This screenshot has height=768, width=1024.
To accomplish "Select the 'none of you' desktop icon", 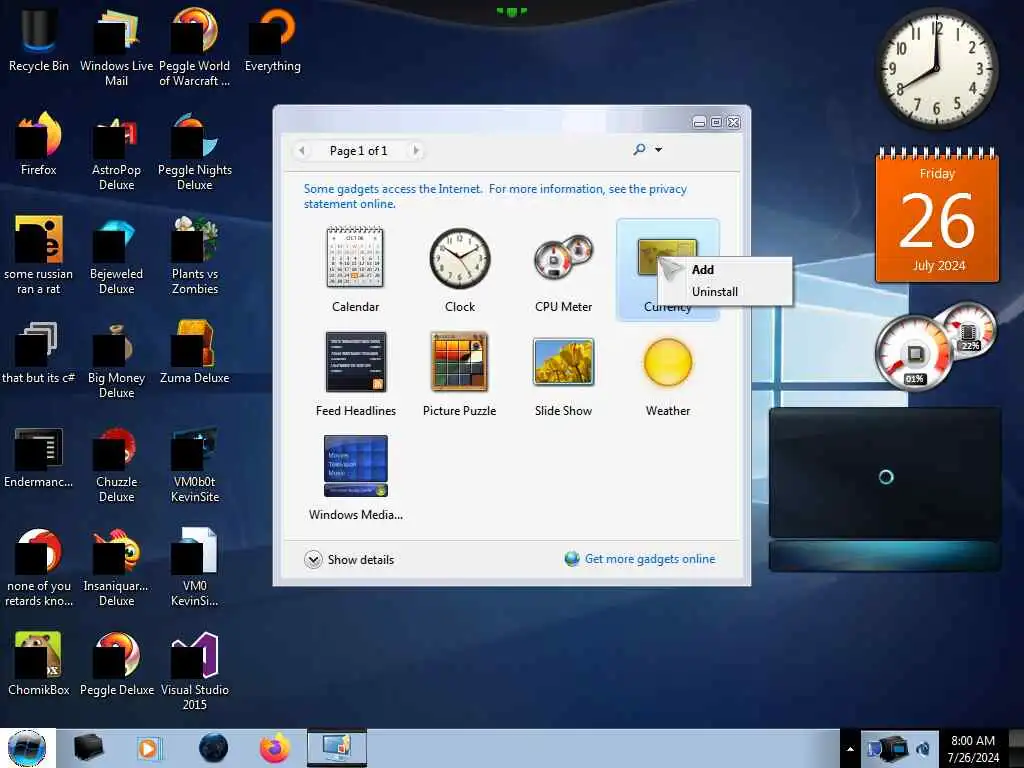I will click(39, 567).
